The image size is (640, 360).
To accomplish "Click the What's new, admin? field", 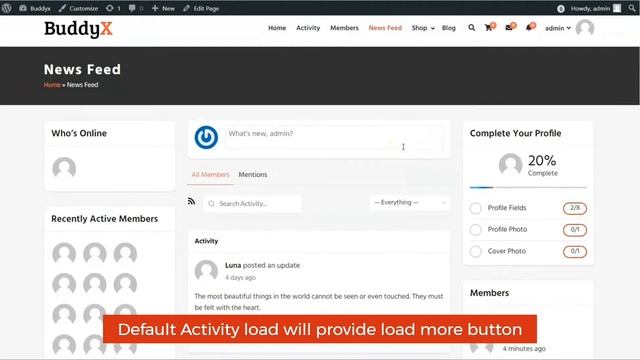I will point(333,138).
